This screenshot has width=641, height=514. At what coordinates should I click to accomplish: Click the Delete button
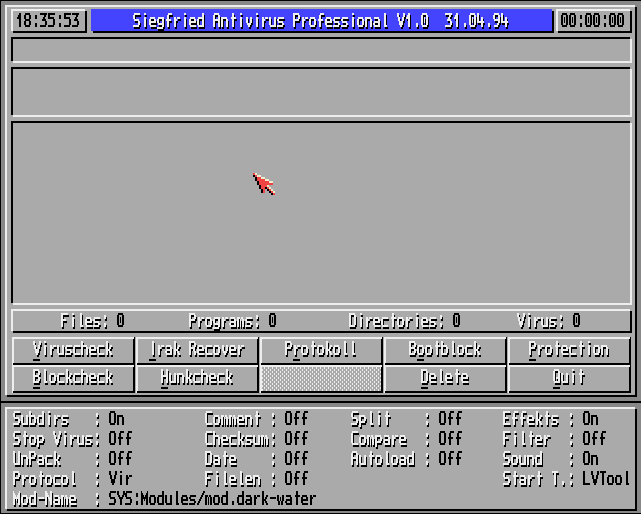coord(445,379)
